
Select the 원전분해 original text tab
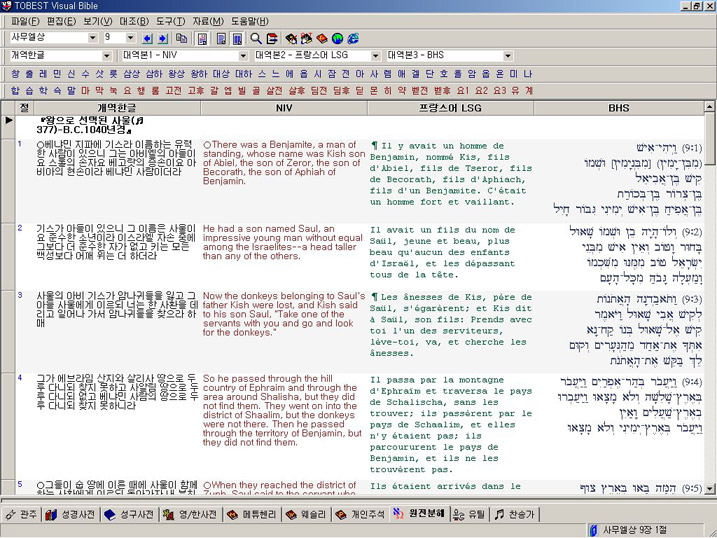click(419, 514)
